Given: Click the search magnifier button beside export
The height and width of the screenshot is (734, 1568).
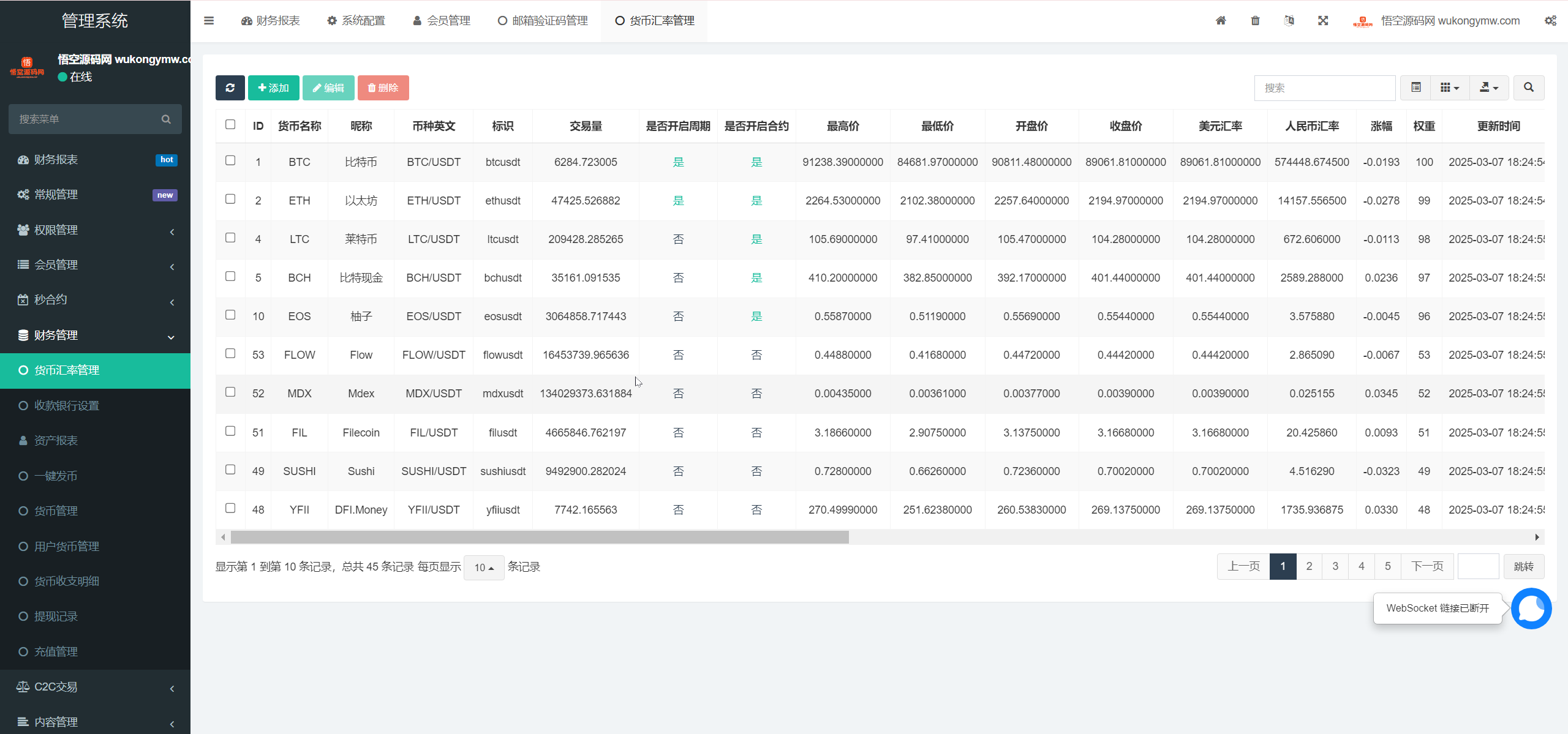Looking at the screenshot, I should click(1529, 88).
